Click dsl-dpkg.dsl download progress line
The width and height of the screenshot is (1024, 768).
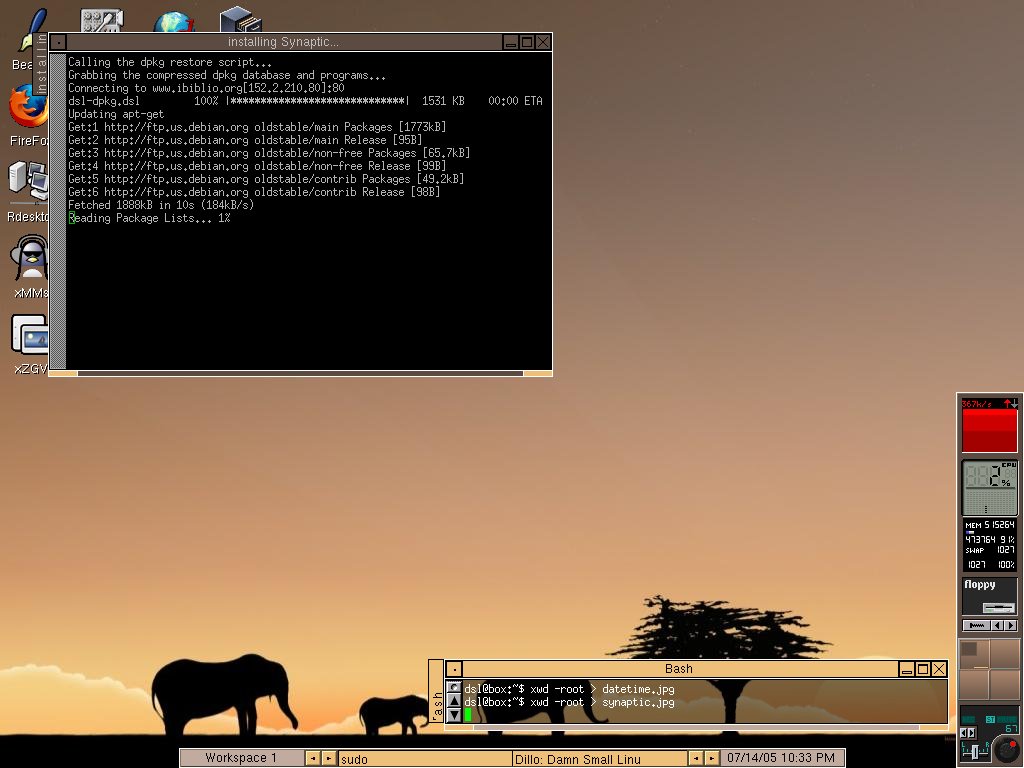point(305,101)
